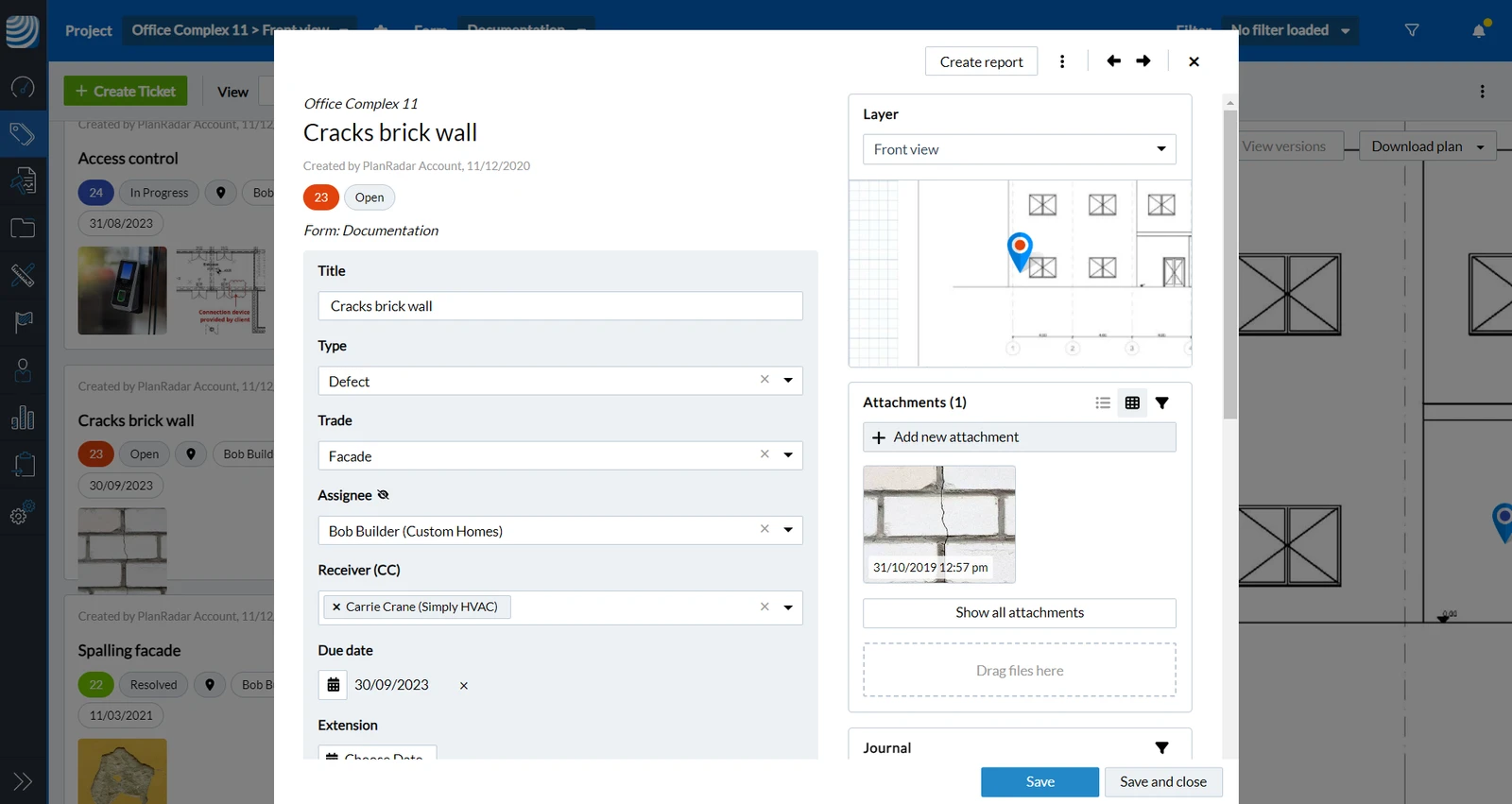Open the cracked brick wall attachment thumbnail
This screenshot has height=804, width=1512.
click(939, 523)
